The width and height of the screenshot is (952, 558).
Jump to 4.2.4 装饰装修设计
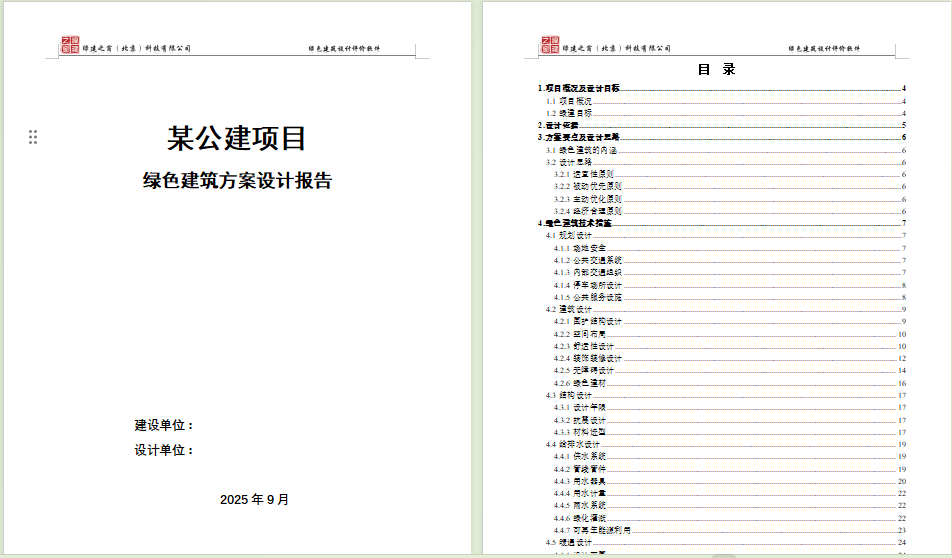click(730, 359)
